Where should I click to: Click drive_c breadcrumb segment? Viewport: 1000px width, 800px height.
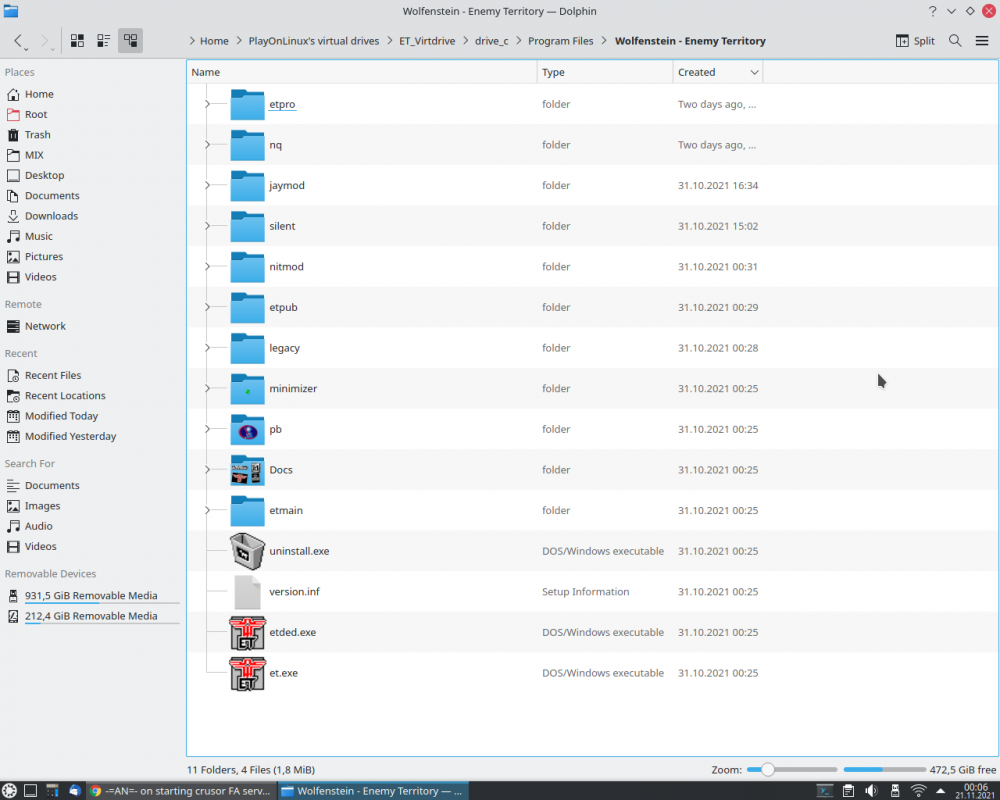pyautogui.click(x=492, y=41)
